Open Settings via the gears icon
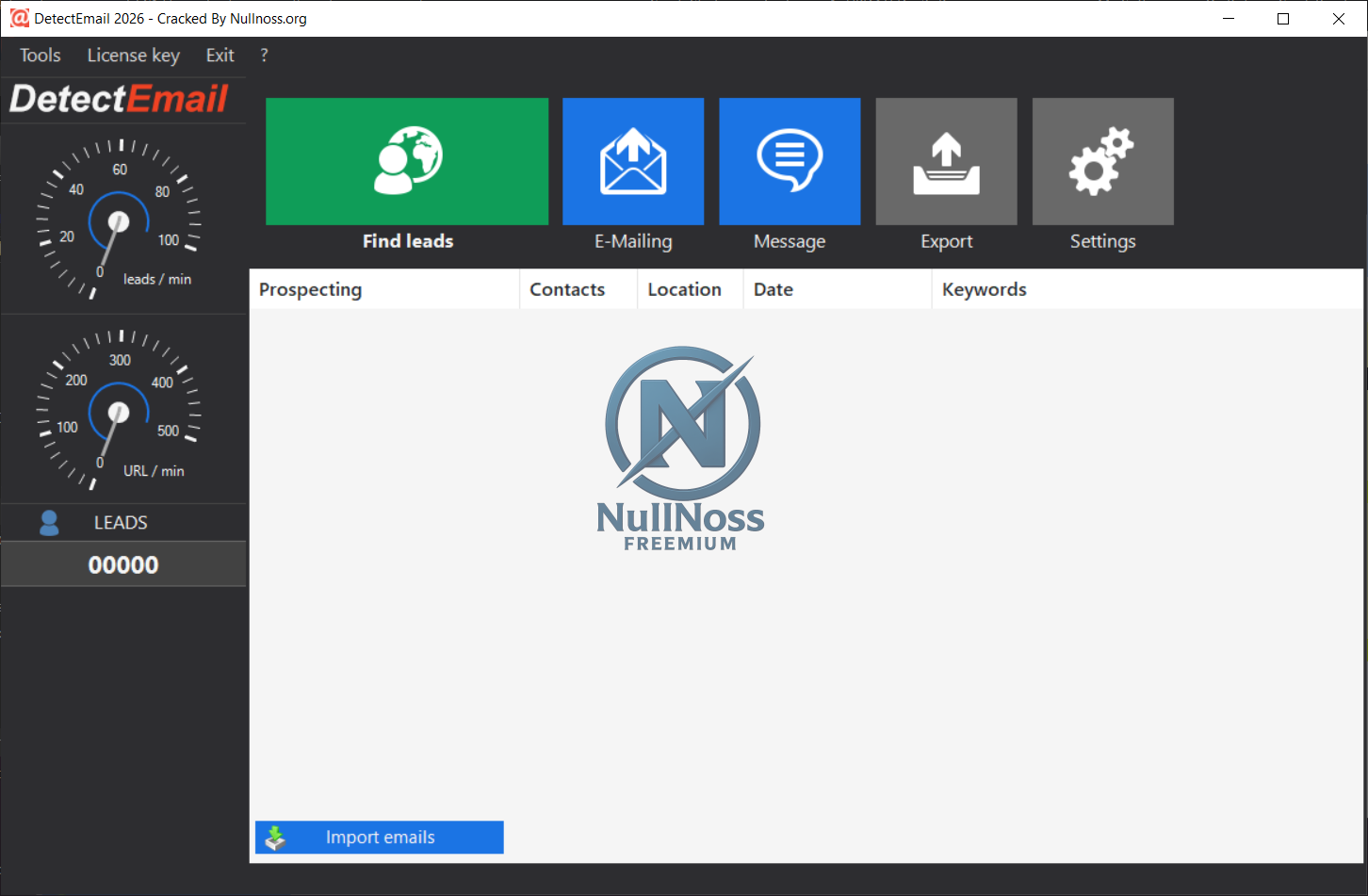This screenshot has width=1368, height=896. [1102, 162]
